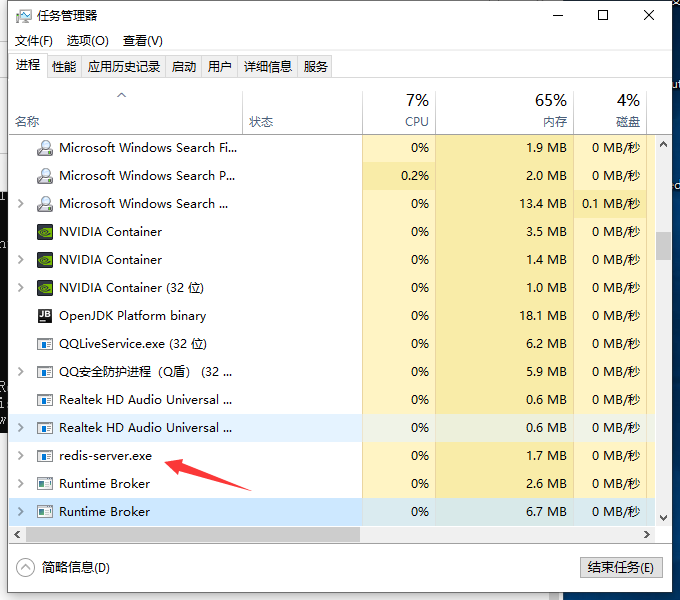Switch to the 应用历史记录 tab
680x600 pixels.
point(124,67)
